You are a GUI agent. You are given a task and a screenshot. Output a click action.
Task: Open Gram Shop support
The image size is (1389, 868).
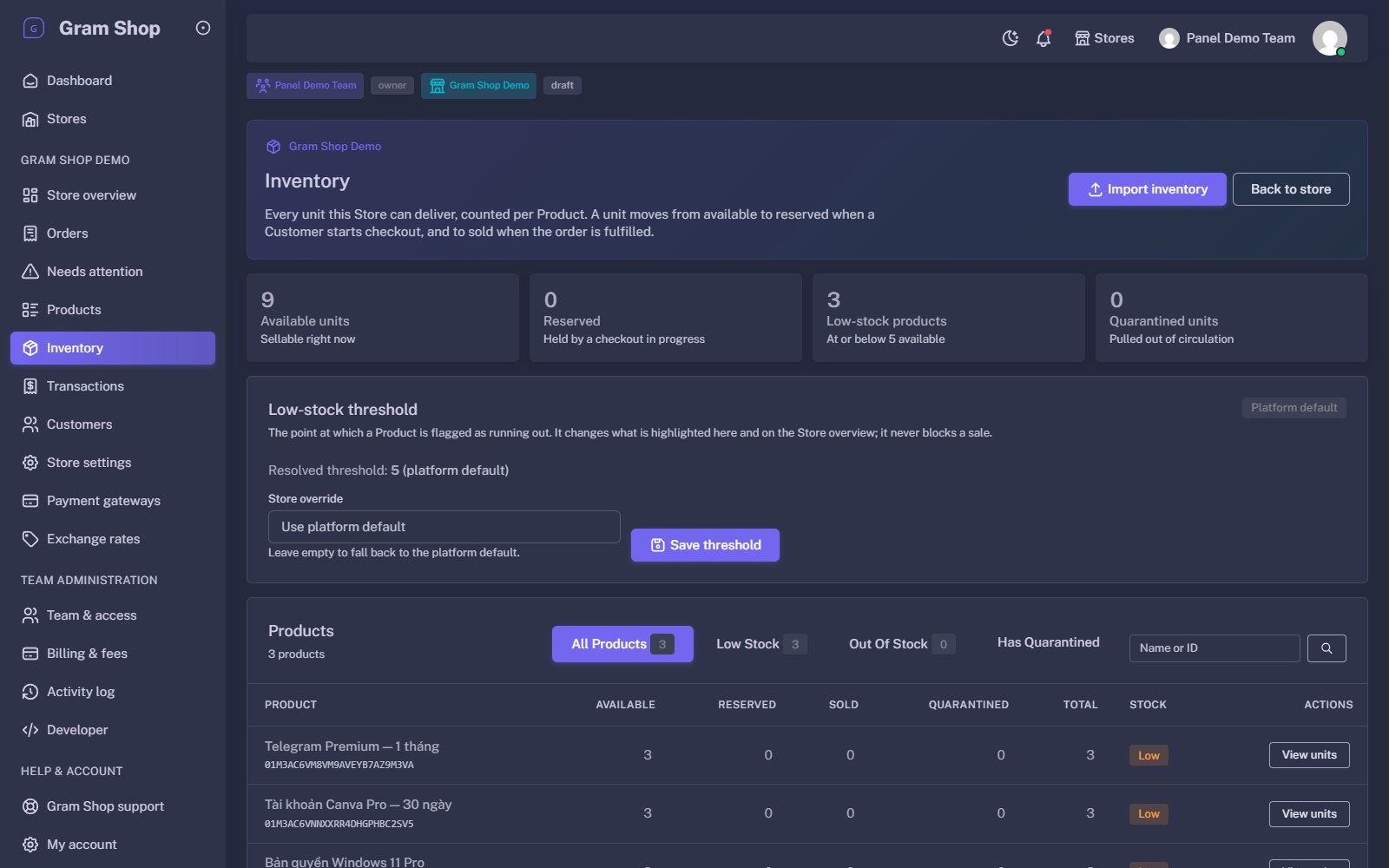point(113,806)
